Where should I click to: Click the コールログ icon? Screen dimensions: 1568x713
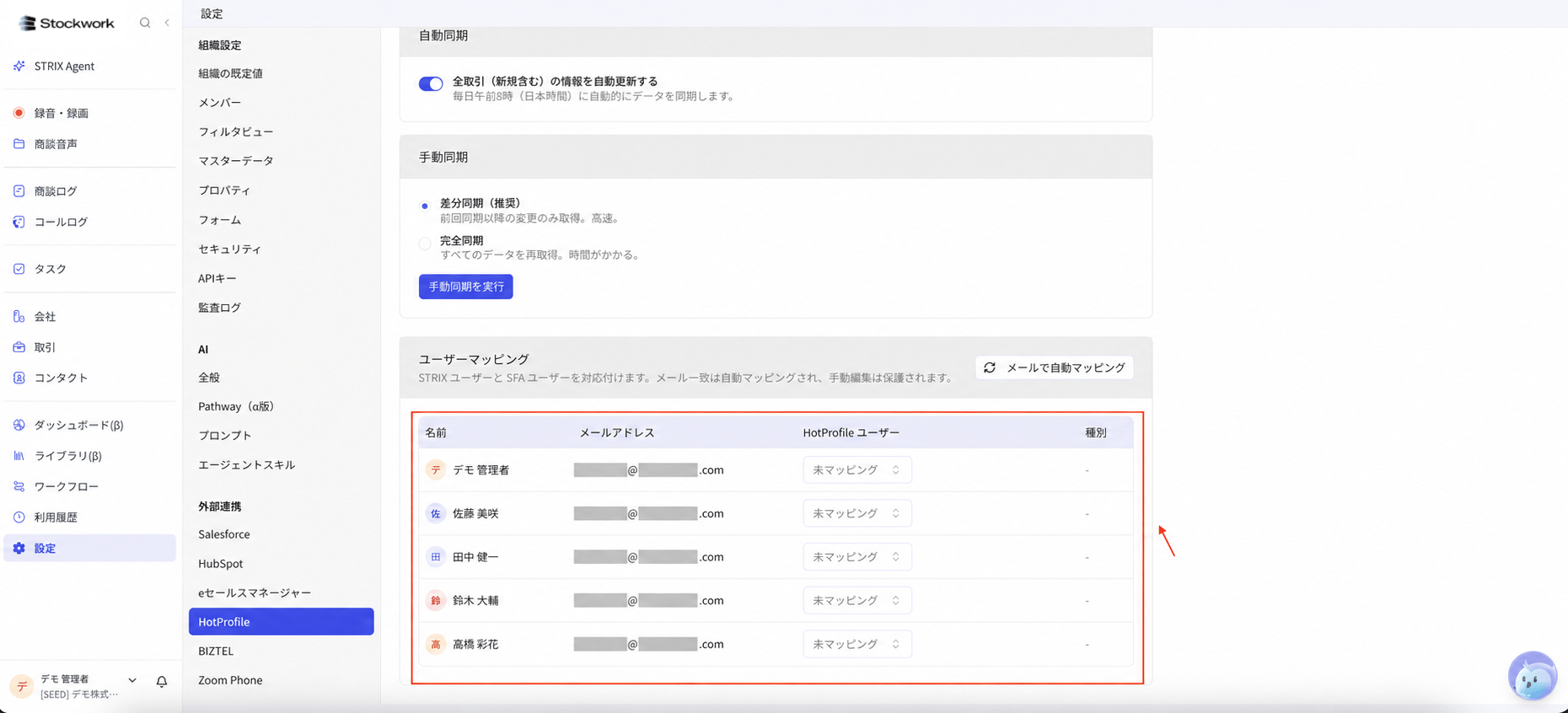19,222
